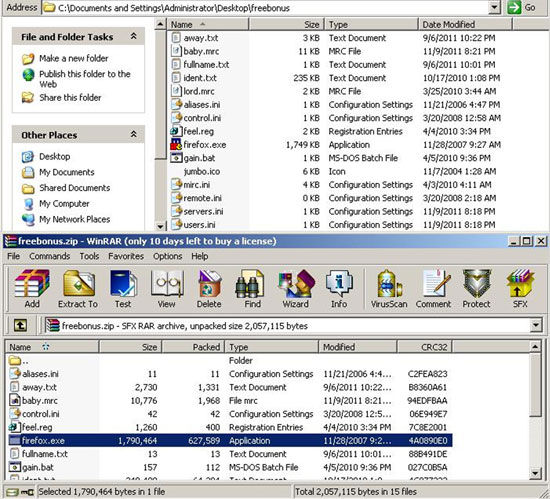Click Publish this folder to the Web text
The height and width of the screenshot is (499, 550).
coord(85,79)
